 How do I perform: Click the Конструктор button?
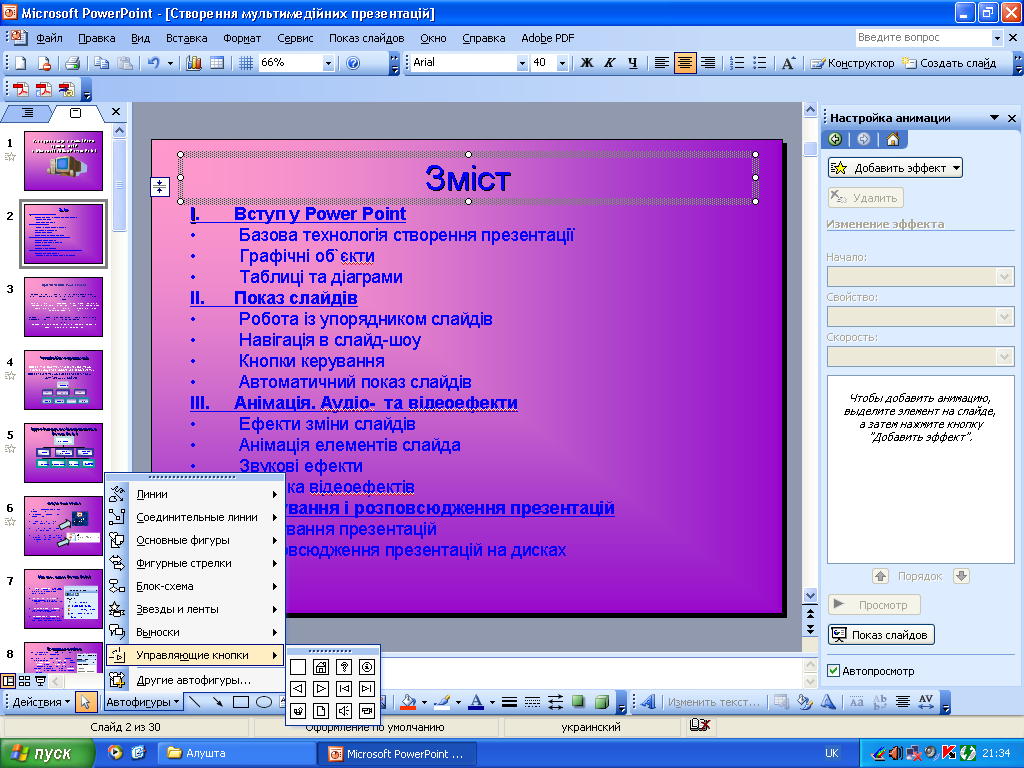tap(852, 63)
